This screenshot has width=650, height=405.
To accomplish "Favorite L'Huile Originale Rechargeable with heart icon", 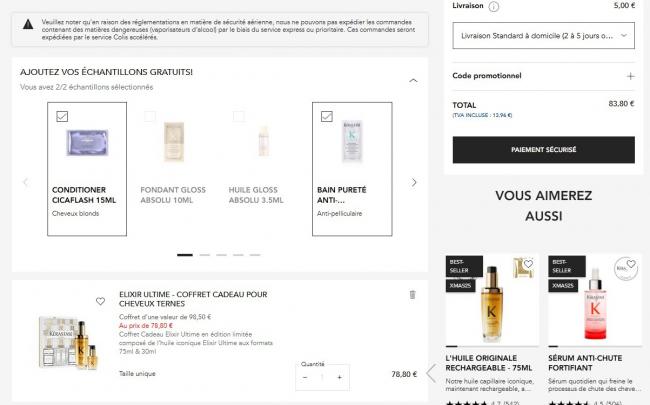I will point(528,264).
